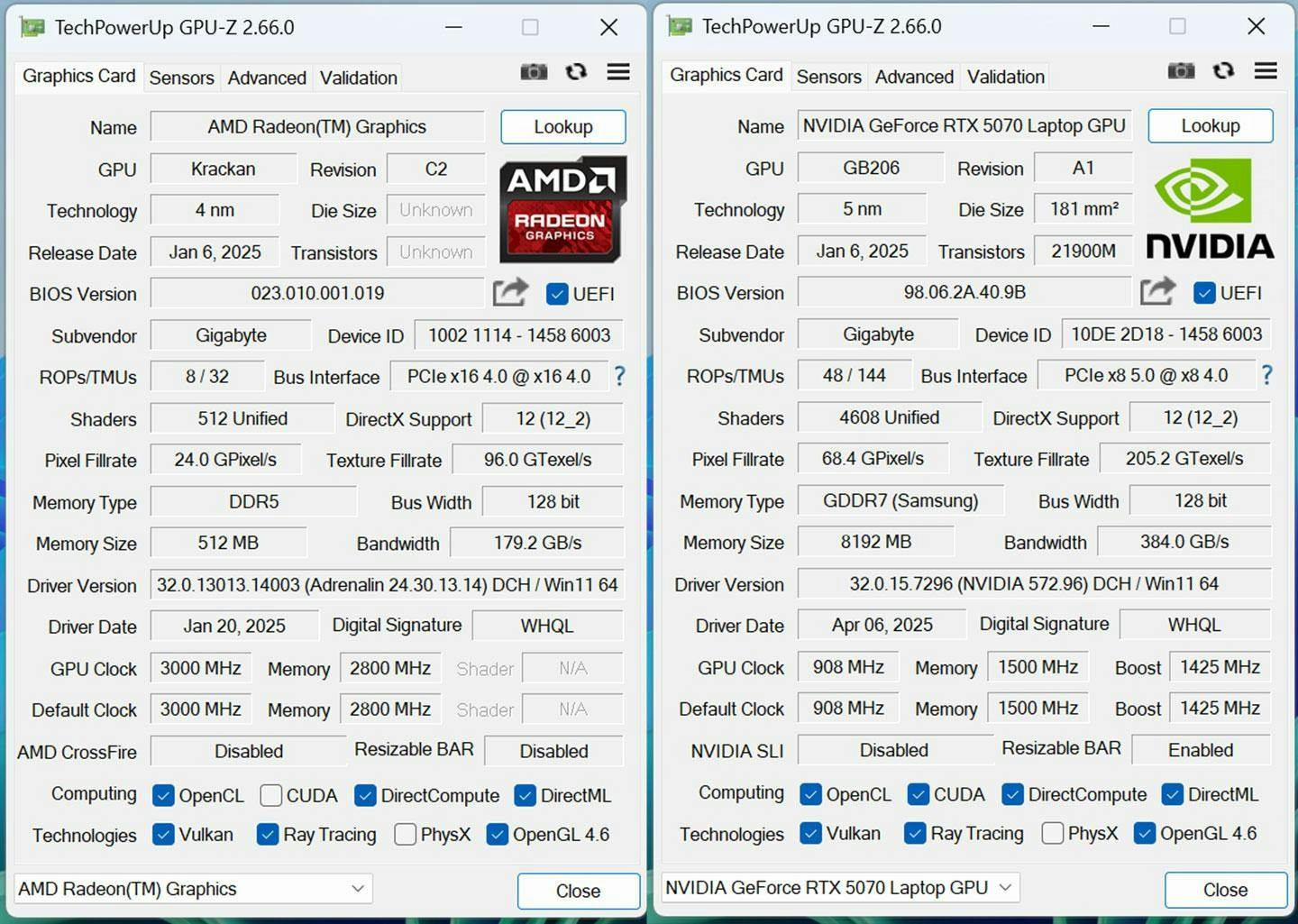Click Device ID field 1002 1114 - 1458 6003
The image size is (1298, 924).
(519, 335)
